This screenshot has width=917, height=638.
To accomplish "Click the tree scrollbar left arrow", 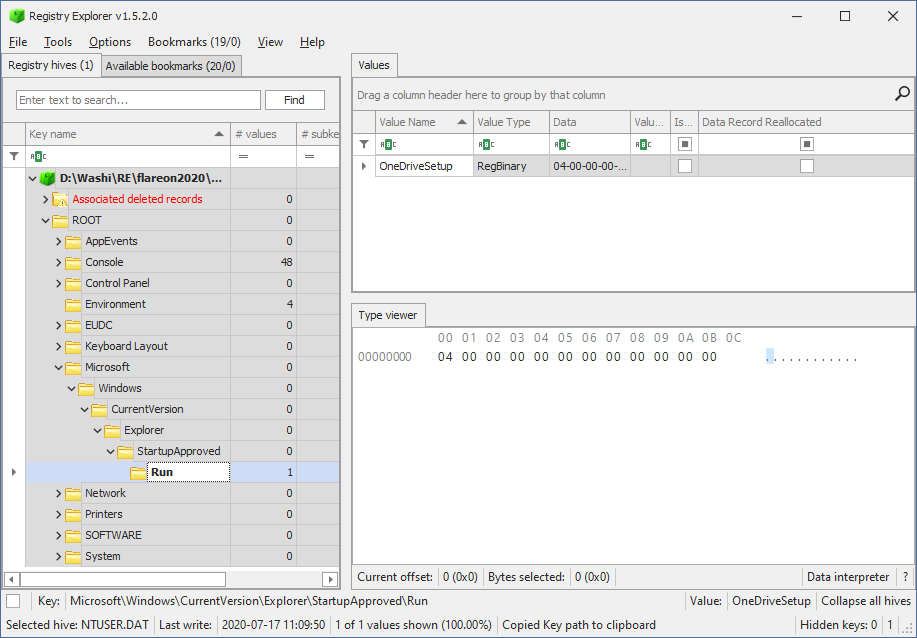I will click(x=11, y=579).
